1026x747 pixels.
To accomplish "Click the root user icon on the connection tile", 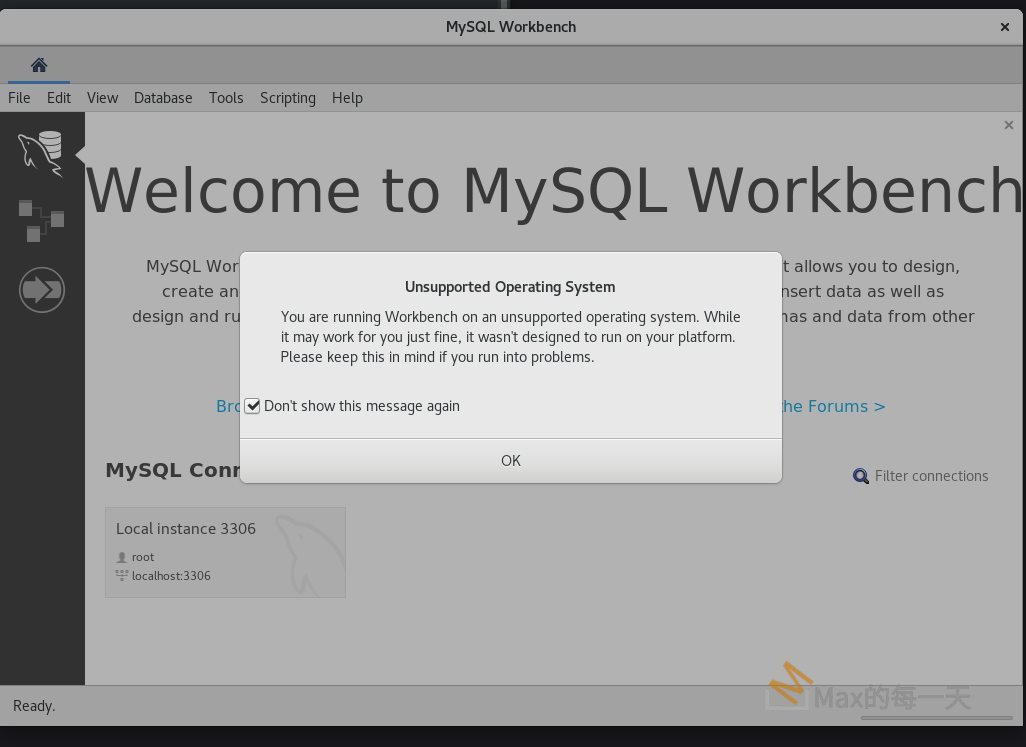I will tap(121, 557).
